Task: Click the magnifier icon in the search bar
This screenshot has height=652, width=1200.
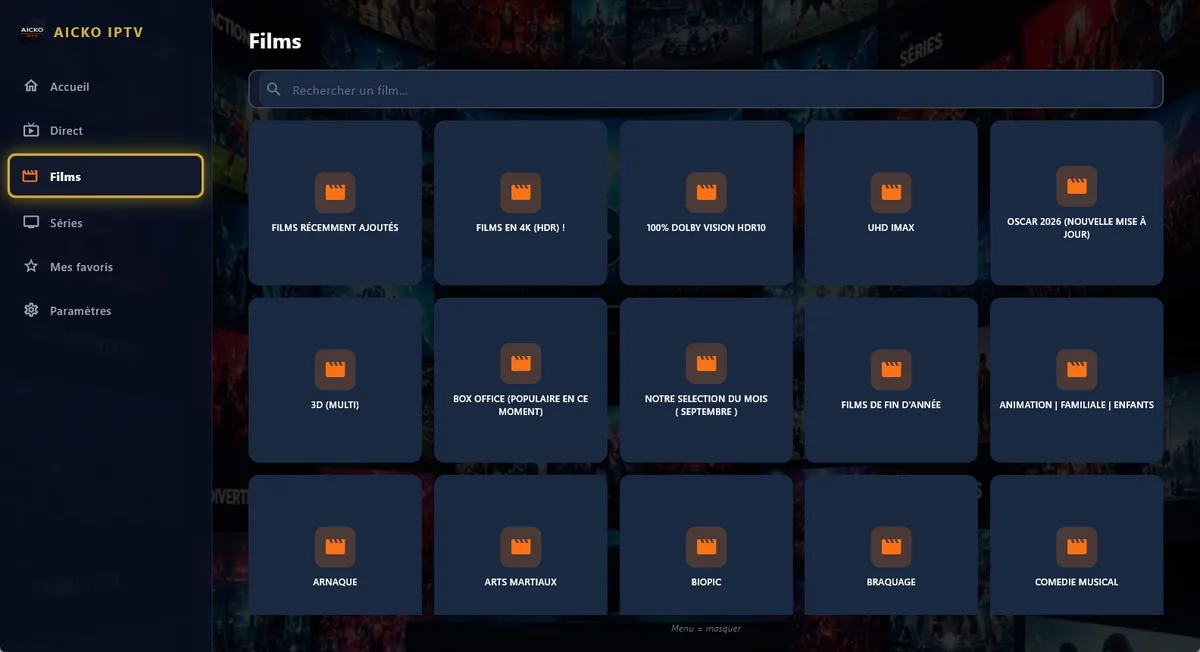Action: tap(274, 90)
